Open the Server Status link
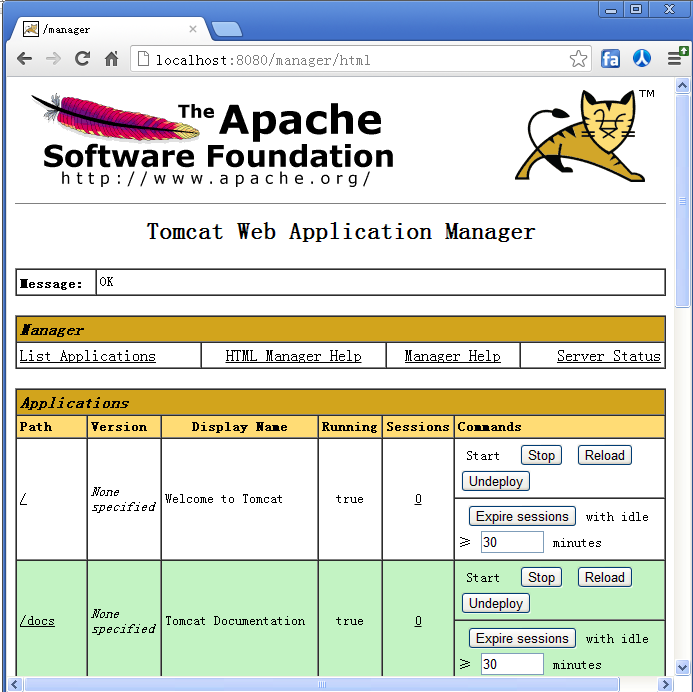The image size is (693, 692). 609,356
